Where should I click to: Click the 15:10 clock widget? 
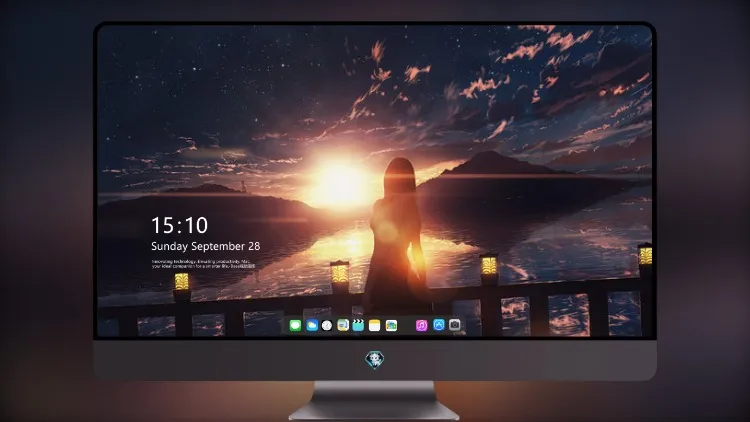(x=179, y=225)
